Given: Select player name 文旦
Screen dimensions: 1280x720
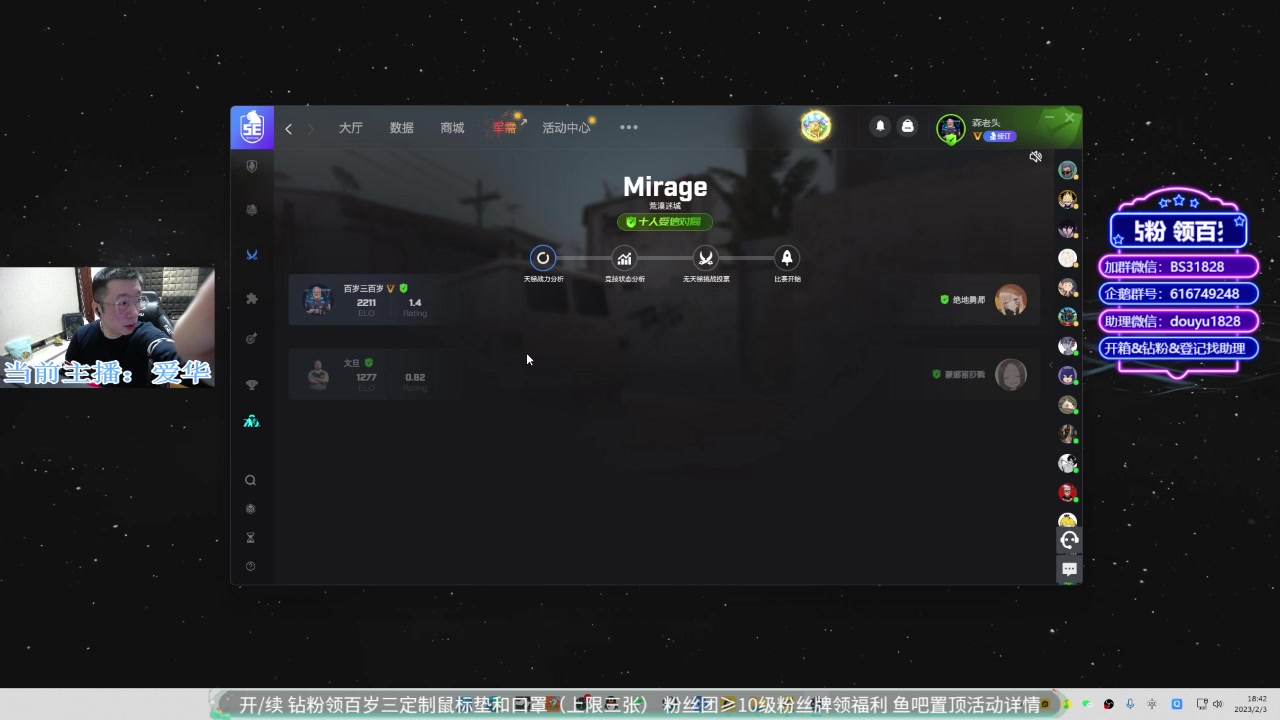Looking at the screenshot, I should click(x=351, y=363).
